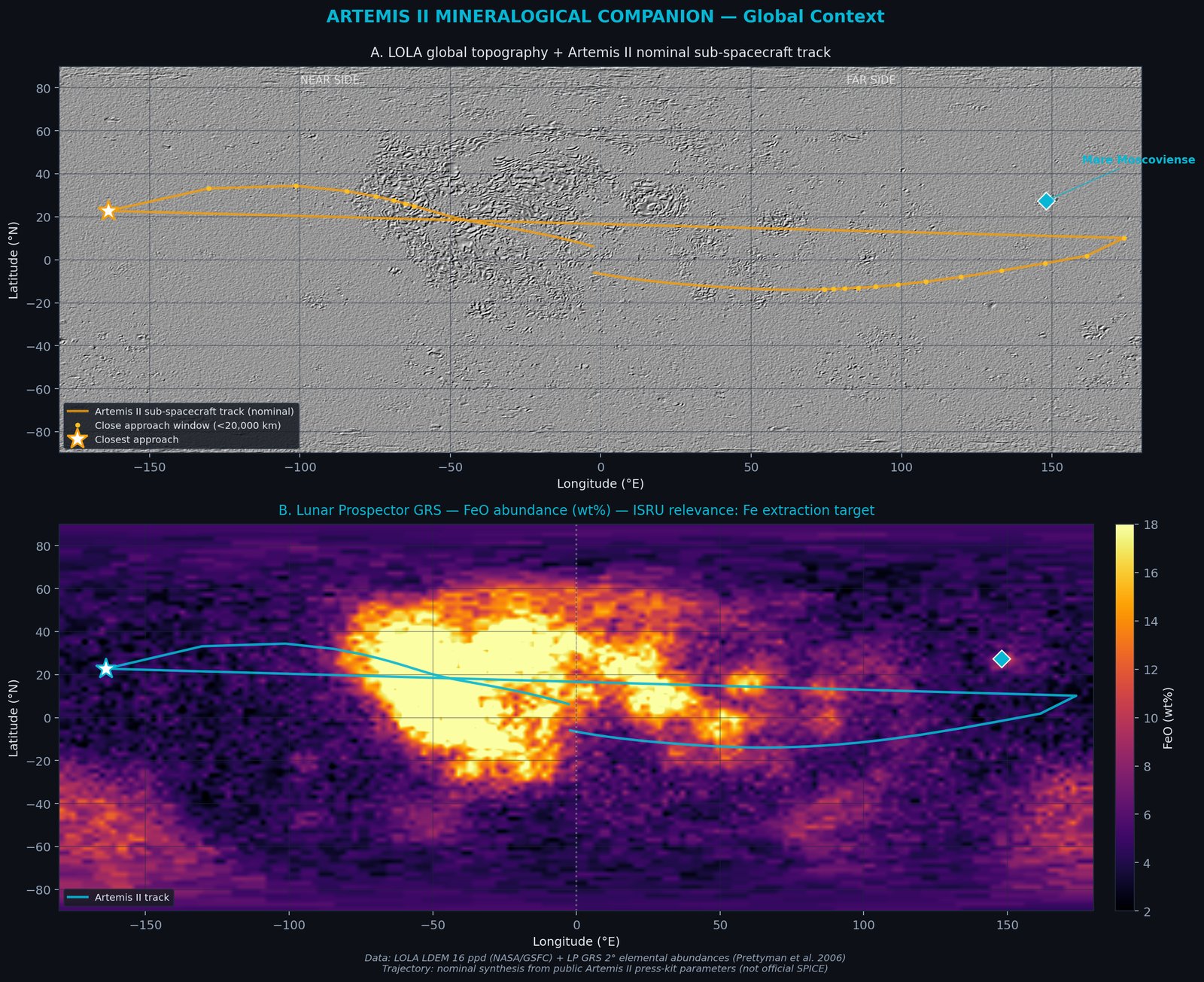This screenshot has width=1204, height=982.
Task: Click the cyan Mare Moscoviense diamond in panel A
Action: pyautogui.click(x=1046, y=201)
